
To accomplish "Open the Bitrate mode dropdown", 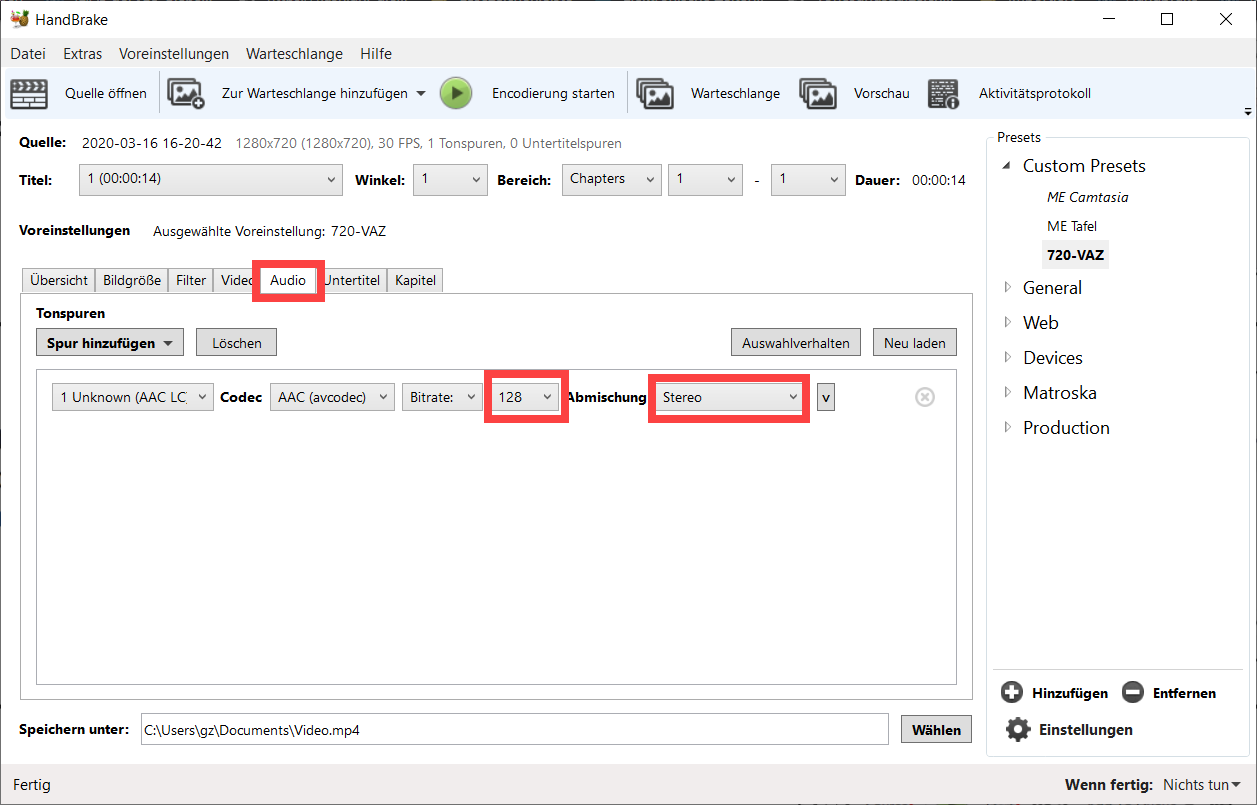I will pyautogui.click(x=442, y=397).
